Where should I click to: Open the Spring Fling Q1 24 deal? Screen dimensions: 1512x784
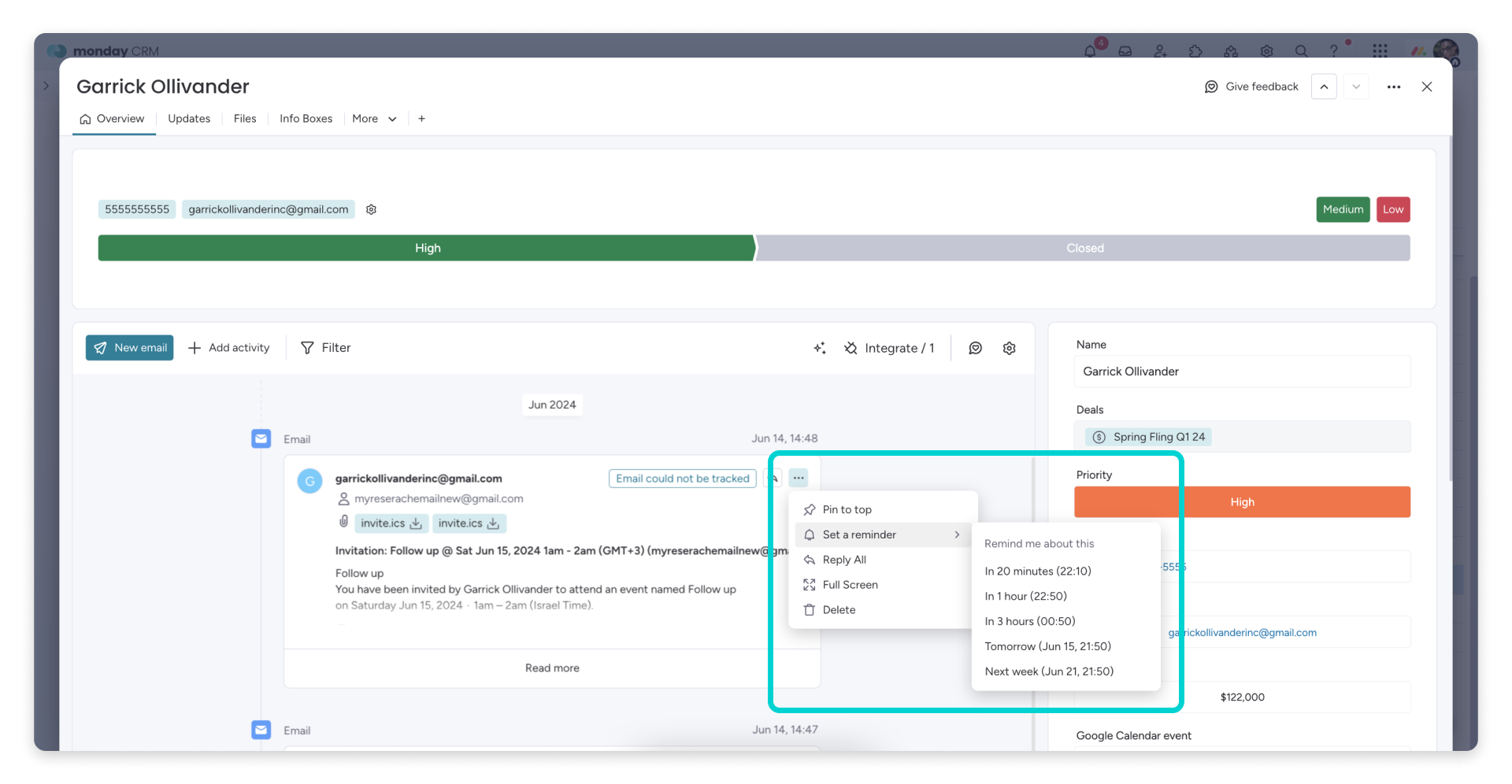tap(1149, 437)
